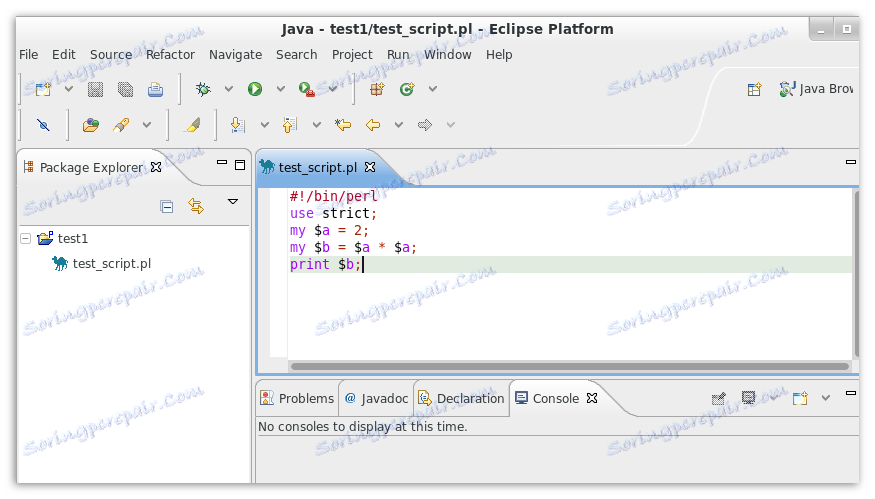Click the Pin Console icon

pos(719,399)
